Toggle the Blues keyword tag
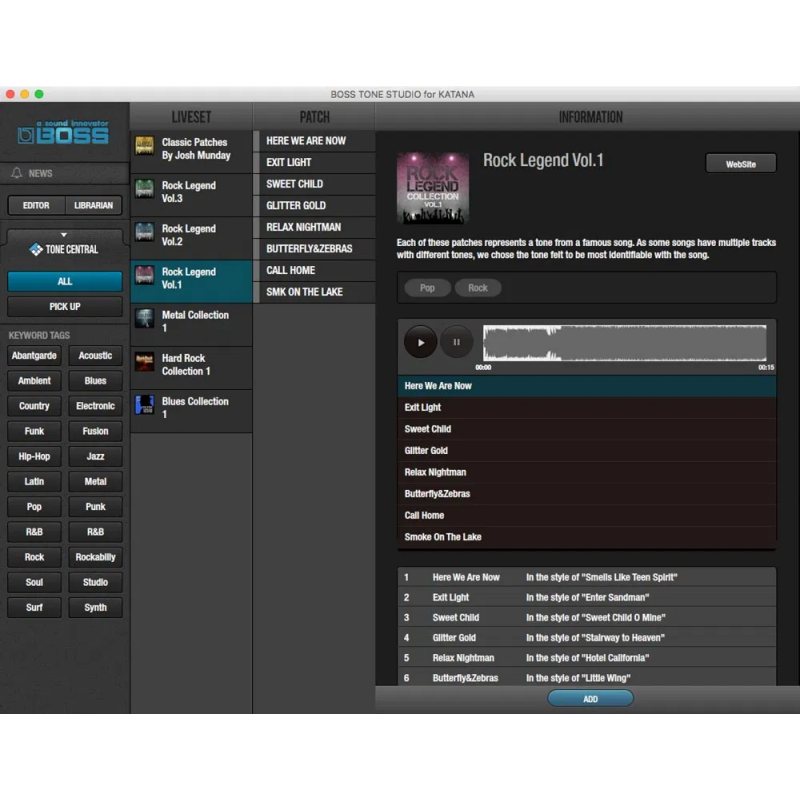Viewport: 800px width, 800px height. click(x=95, y=381)
